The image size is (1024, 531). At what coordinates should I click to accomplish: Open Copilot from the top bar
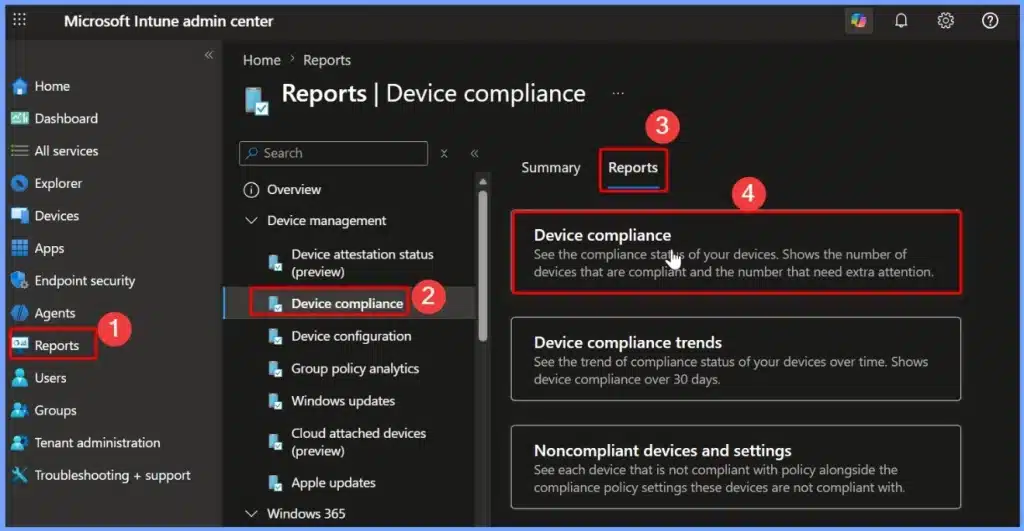click(x=858, y=21)
